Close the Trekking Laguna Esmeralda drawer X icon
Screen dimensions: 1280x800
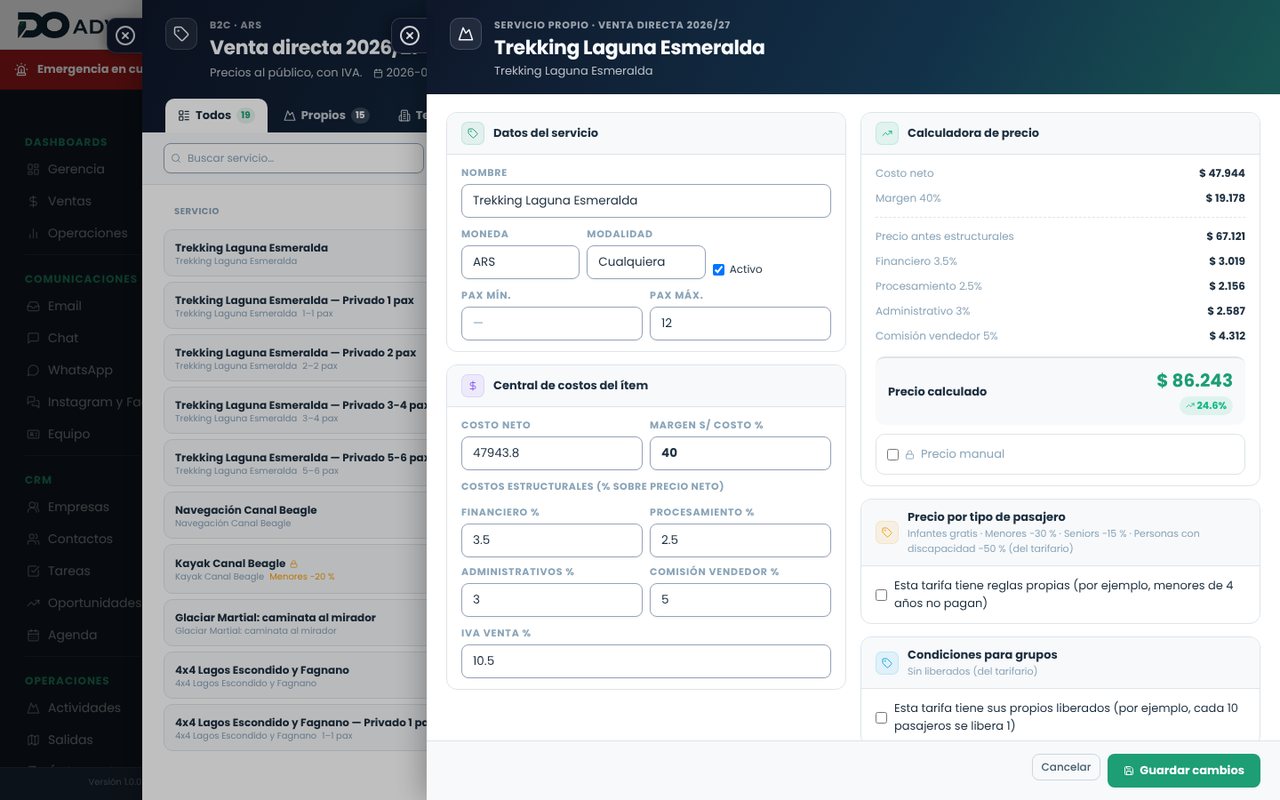(x=409, y=35)
